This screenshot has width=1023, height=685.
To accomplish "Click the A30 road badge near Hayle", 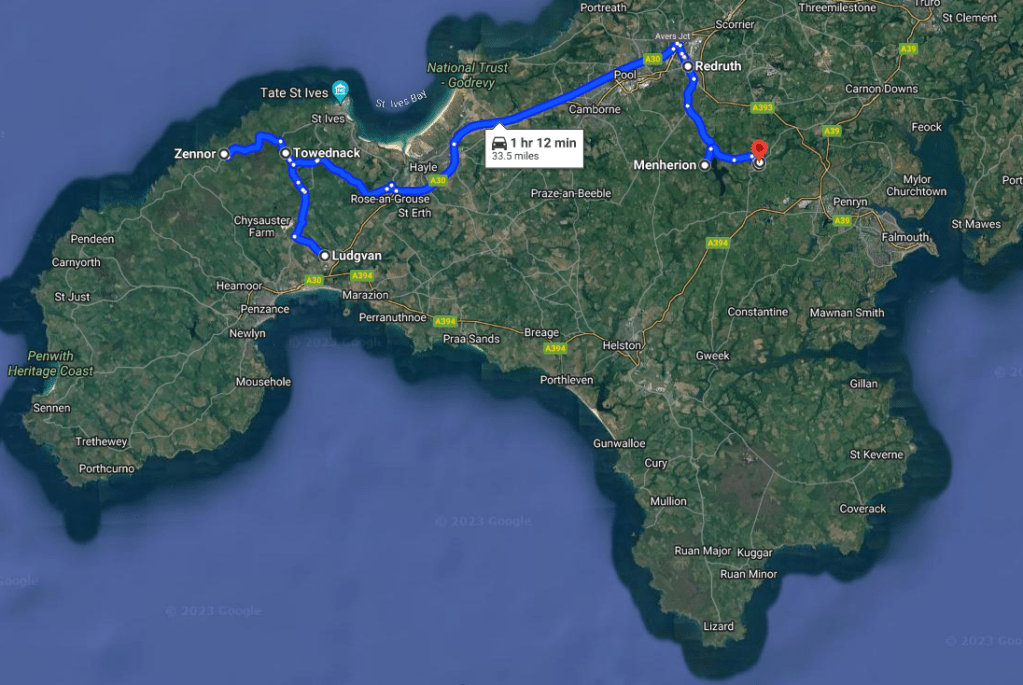I will (438, 181).
